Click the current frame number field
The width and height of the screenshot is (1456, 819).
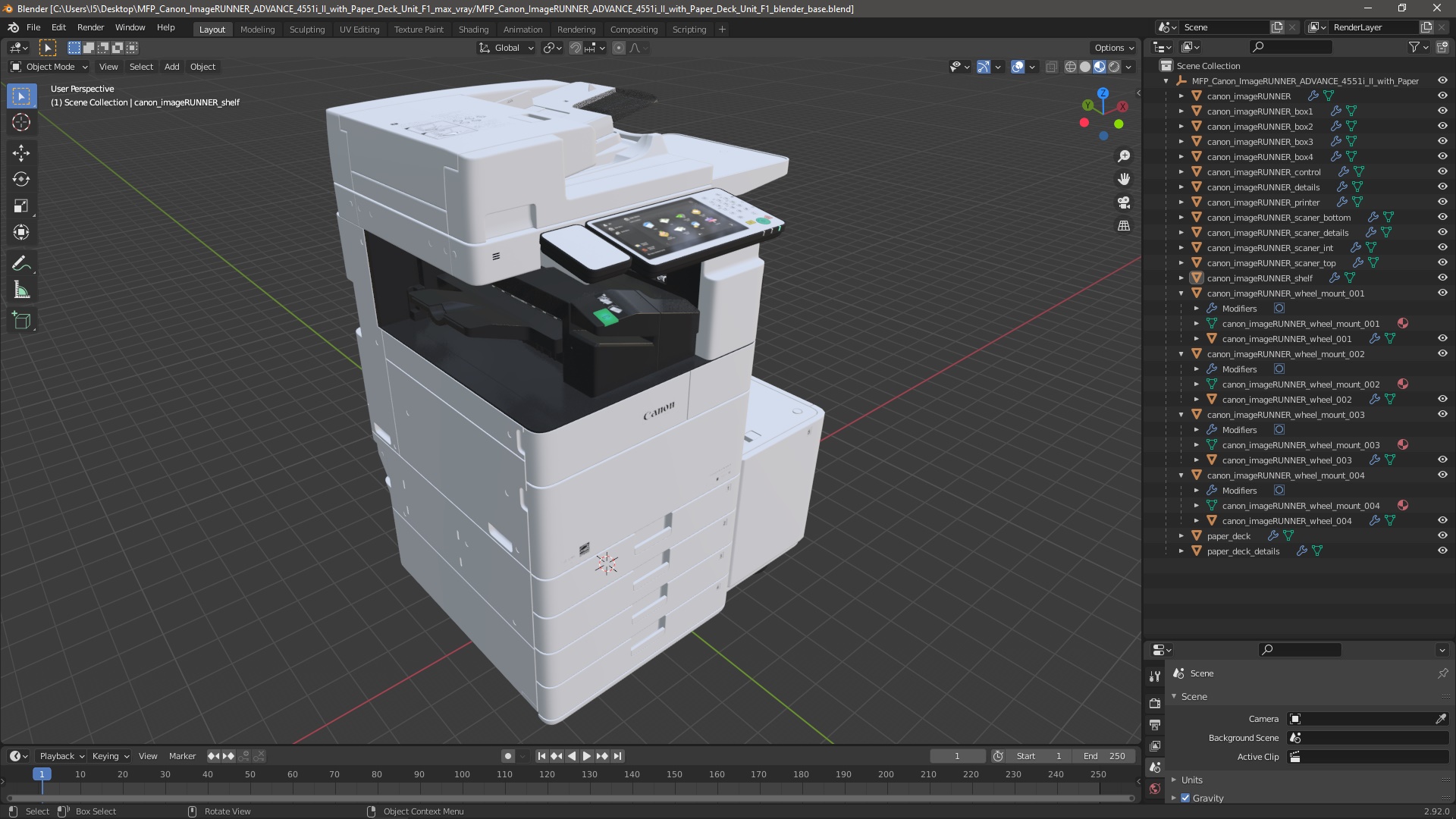957,756
